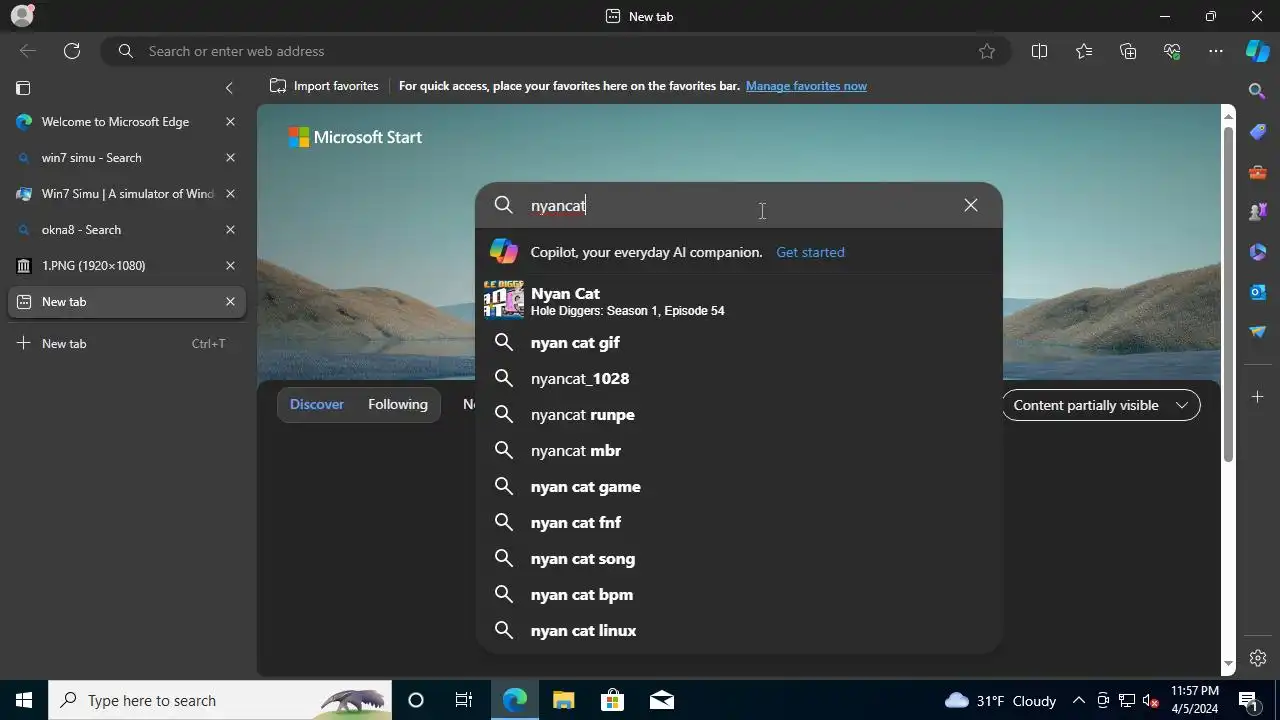1280x720 pixels.
Task: Select suggestion nyancat_1028
Action: [x=739, y=378]
